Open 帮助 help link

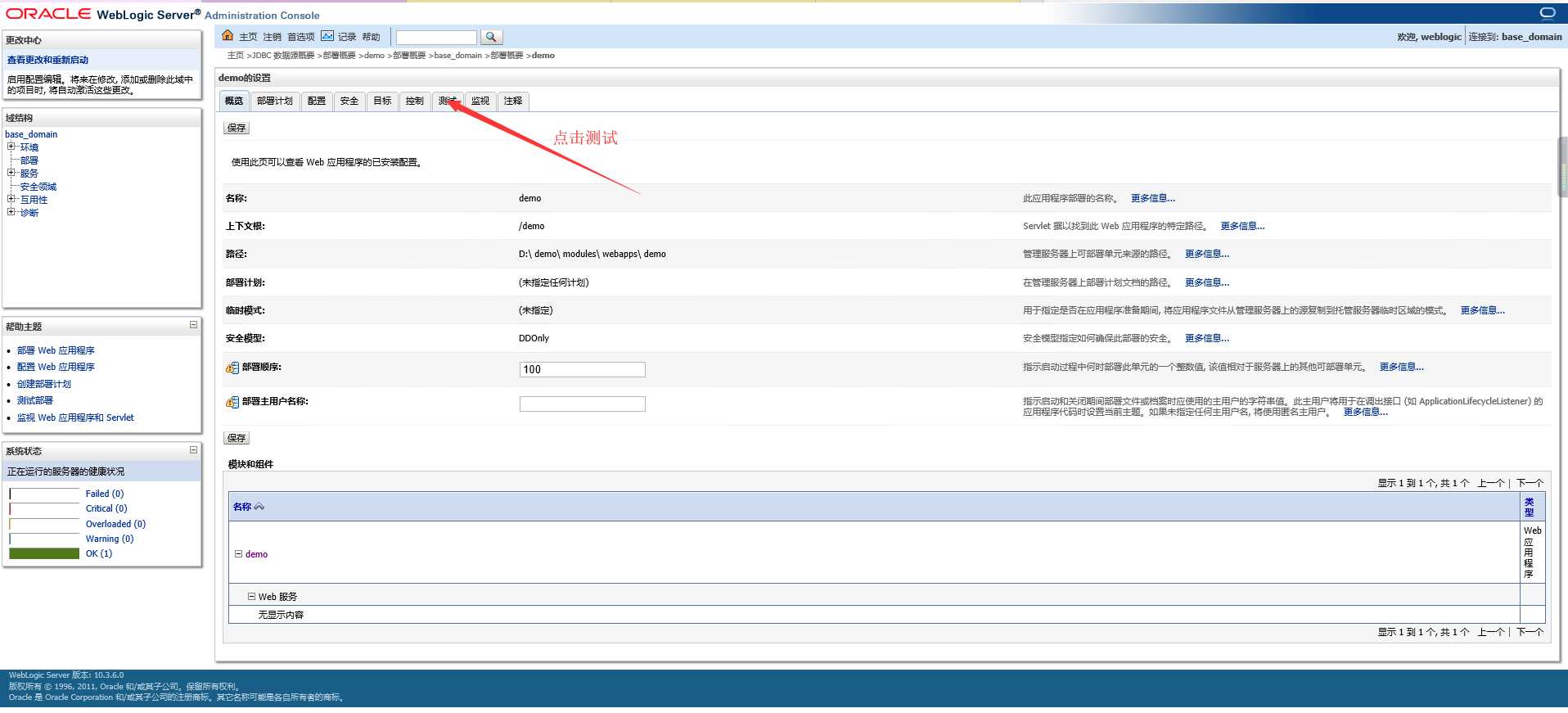371,37
